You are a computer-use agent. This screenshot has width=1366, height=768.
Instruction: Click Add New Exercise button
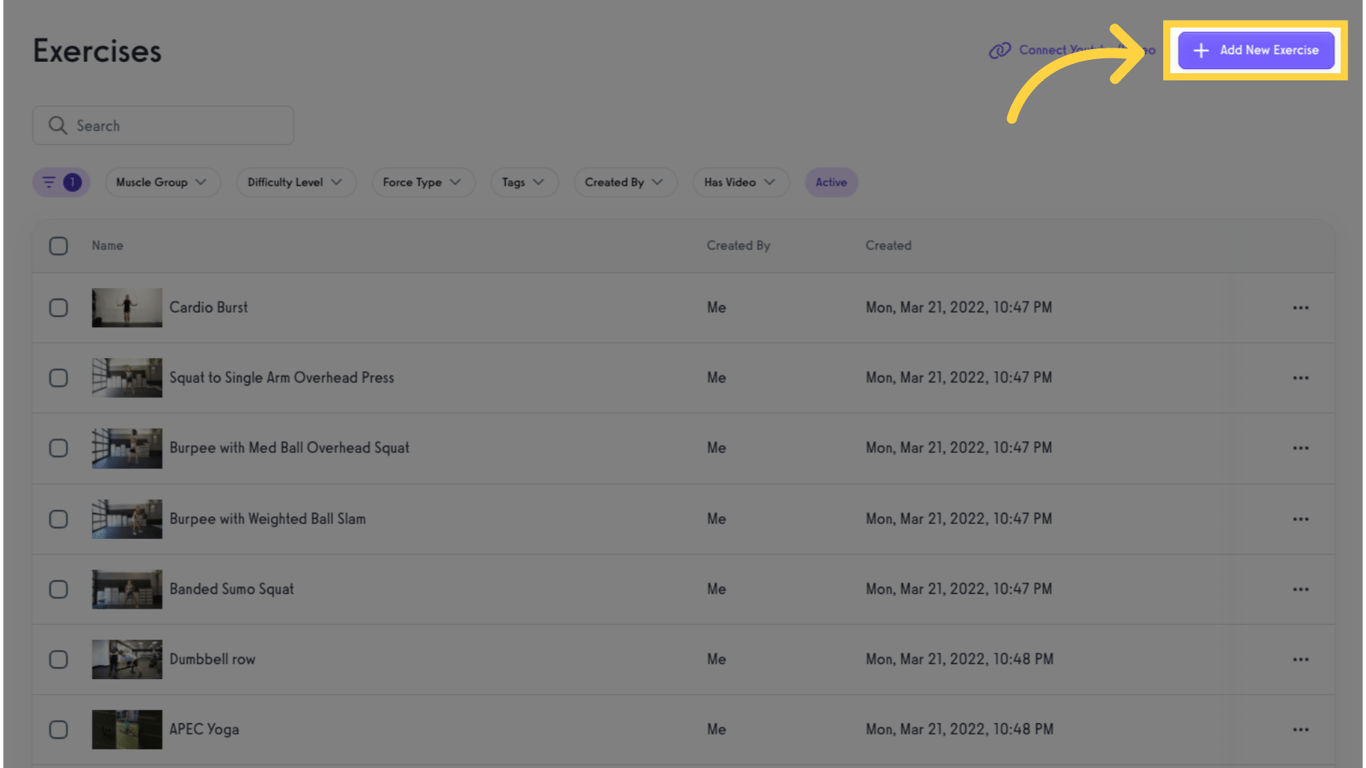1256,50
